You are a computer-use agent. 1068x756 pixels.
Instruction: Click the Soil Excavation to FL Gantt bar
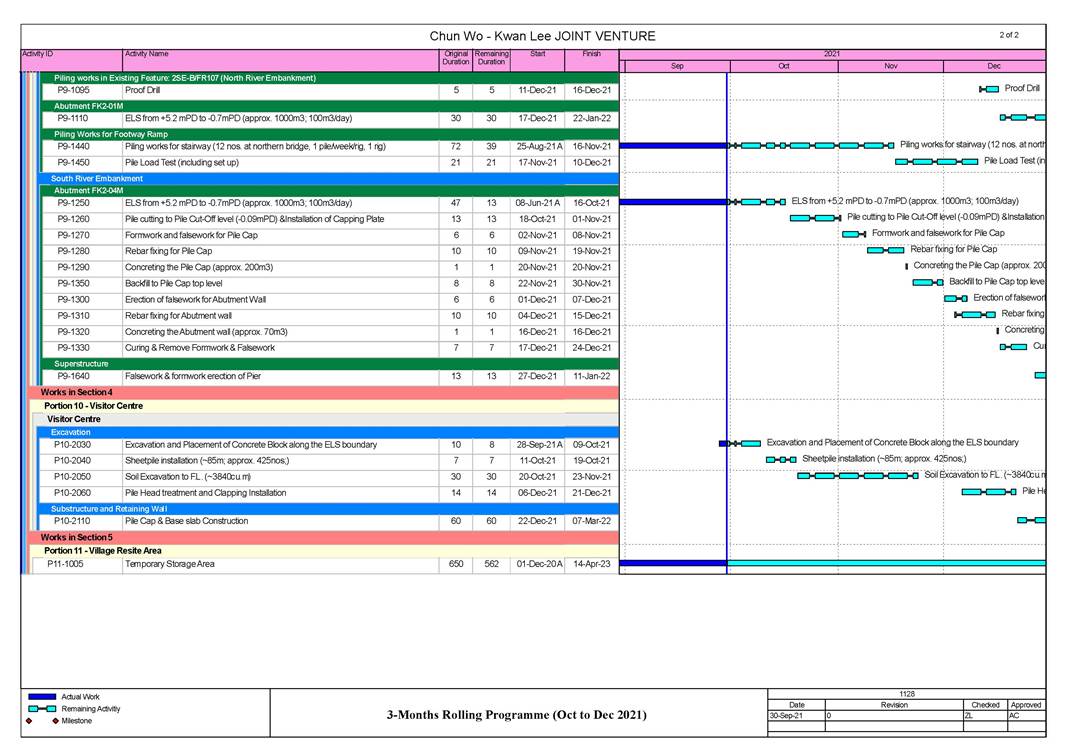tap(858, 476)
